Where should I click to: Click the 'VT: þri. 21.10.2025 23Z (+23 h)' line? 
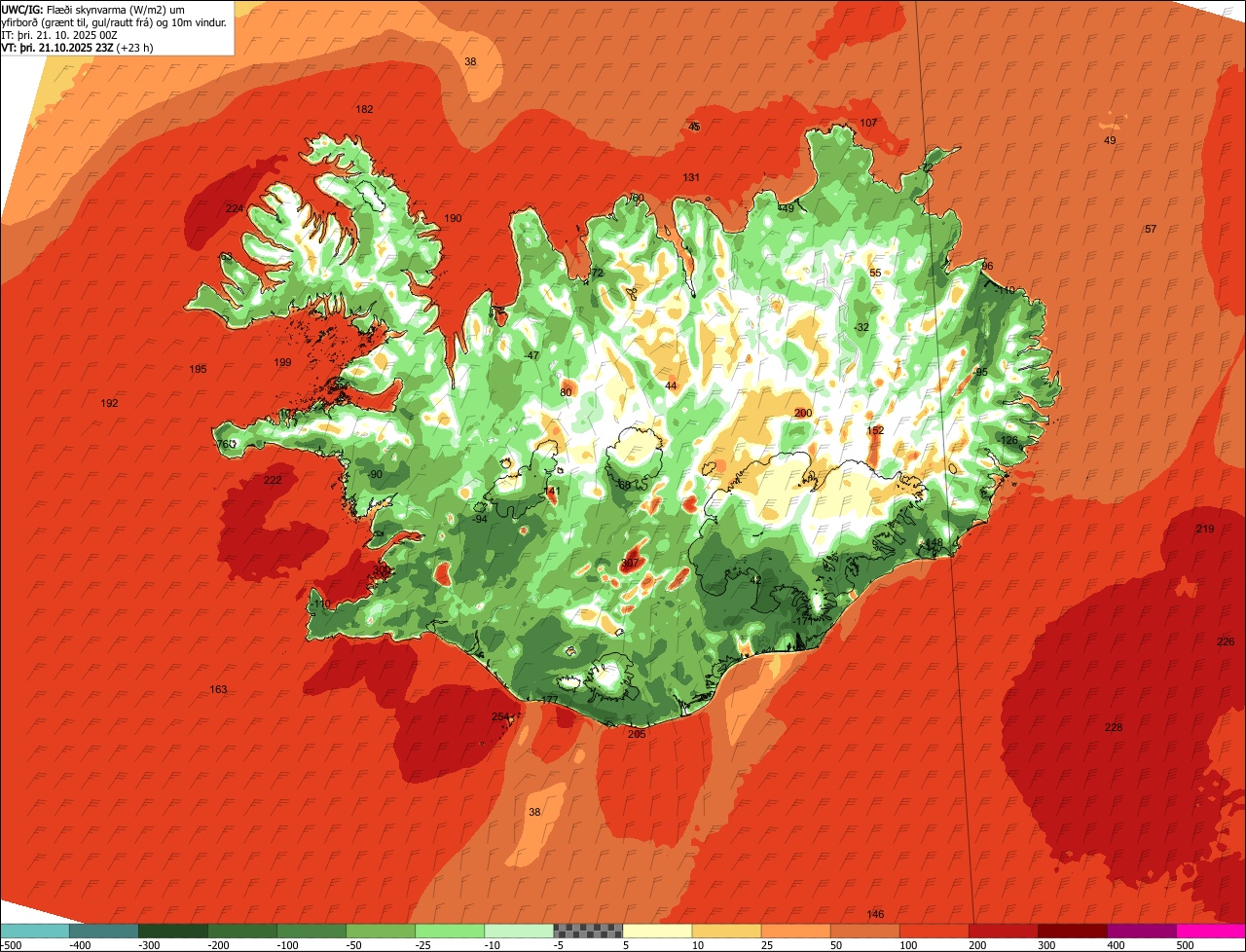point(77,47)
